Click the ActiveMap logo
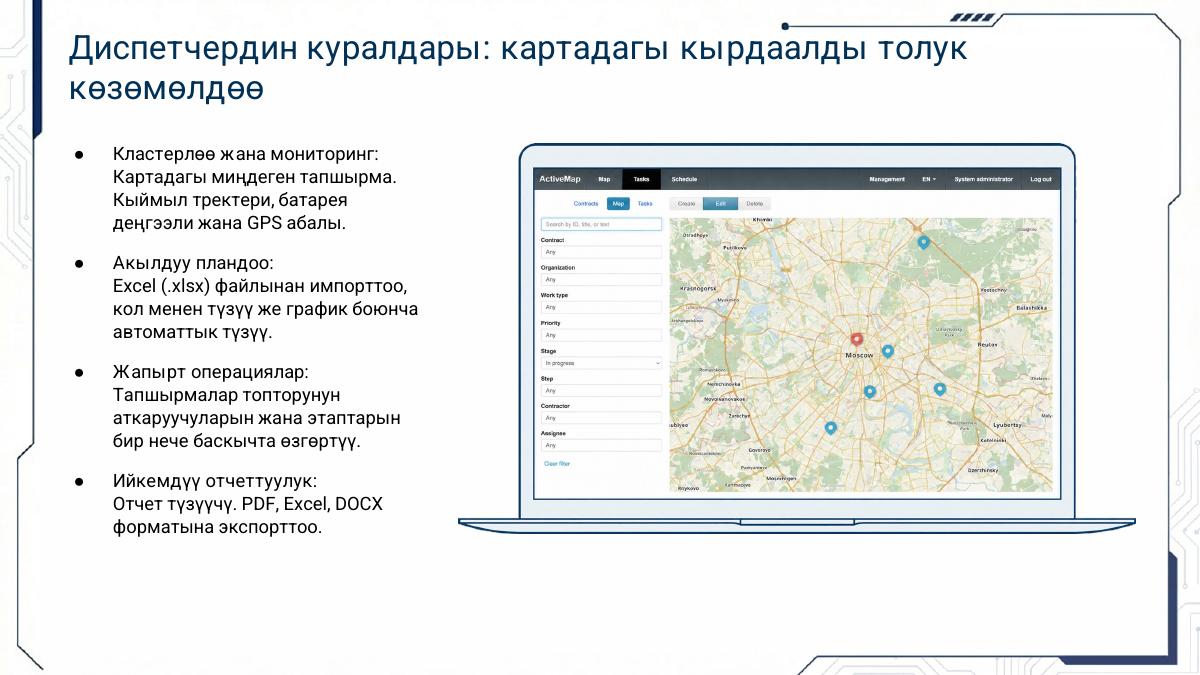The width and height of the screenshot is (1200, 675). tap(560, 179)
